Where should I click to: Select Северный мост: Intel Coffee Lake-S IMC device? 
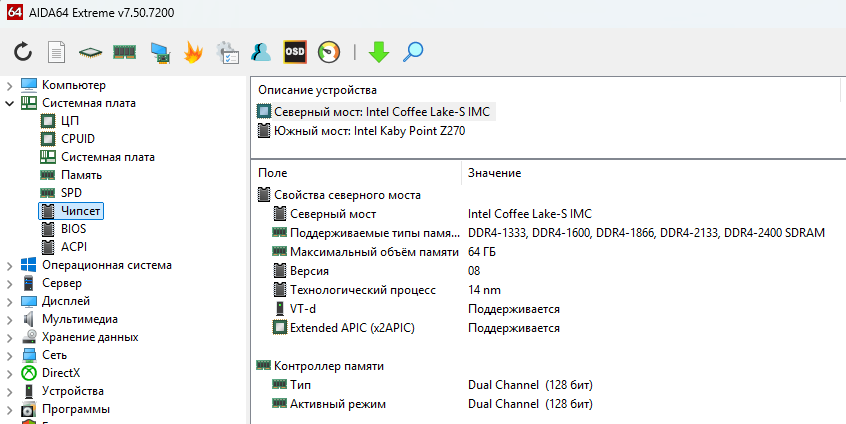(x=375, y=112)
